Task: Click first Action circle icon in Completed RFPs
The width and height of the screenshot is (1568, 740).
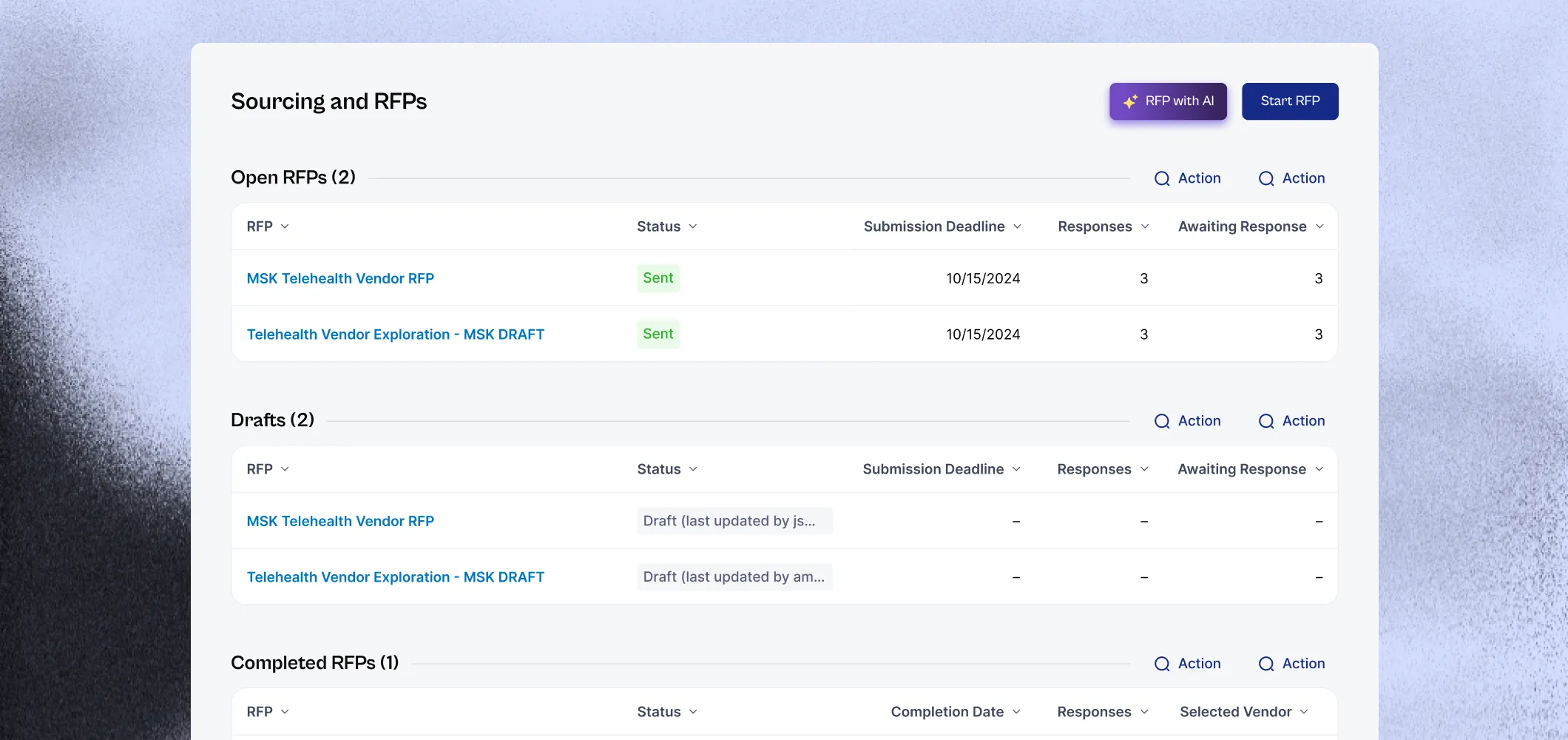Action: tap(1162, 664)
